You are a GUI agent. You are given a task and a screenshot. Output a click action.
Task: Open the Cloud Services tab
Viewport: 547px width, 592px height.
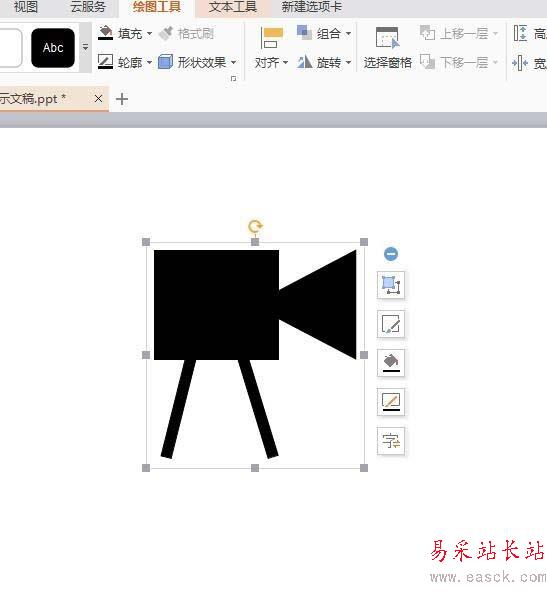click(x=88, y=7)
